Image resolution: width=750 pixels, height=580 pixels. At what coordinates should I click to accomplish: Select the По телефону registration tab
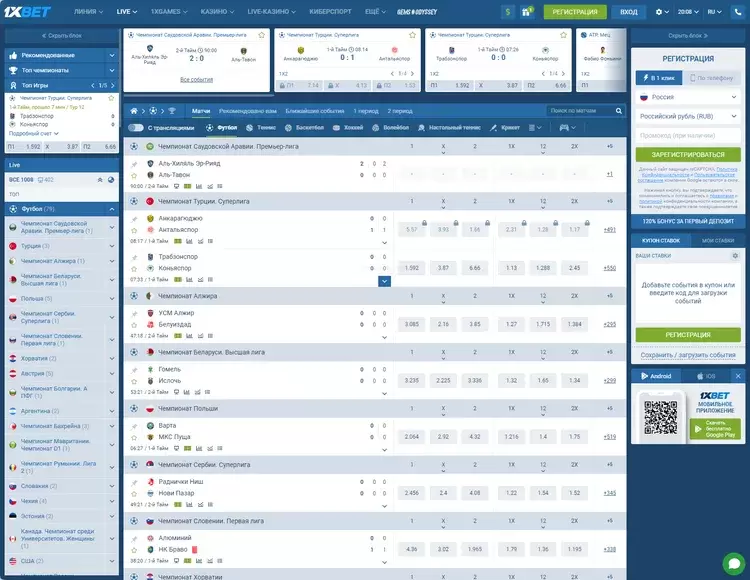(x=712, y=78)
